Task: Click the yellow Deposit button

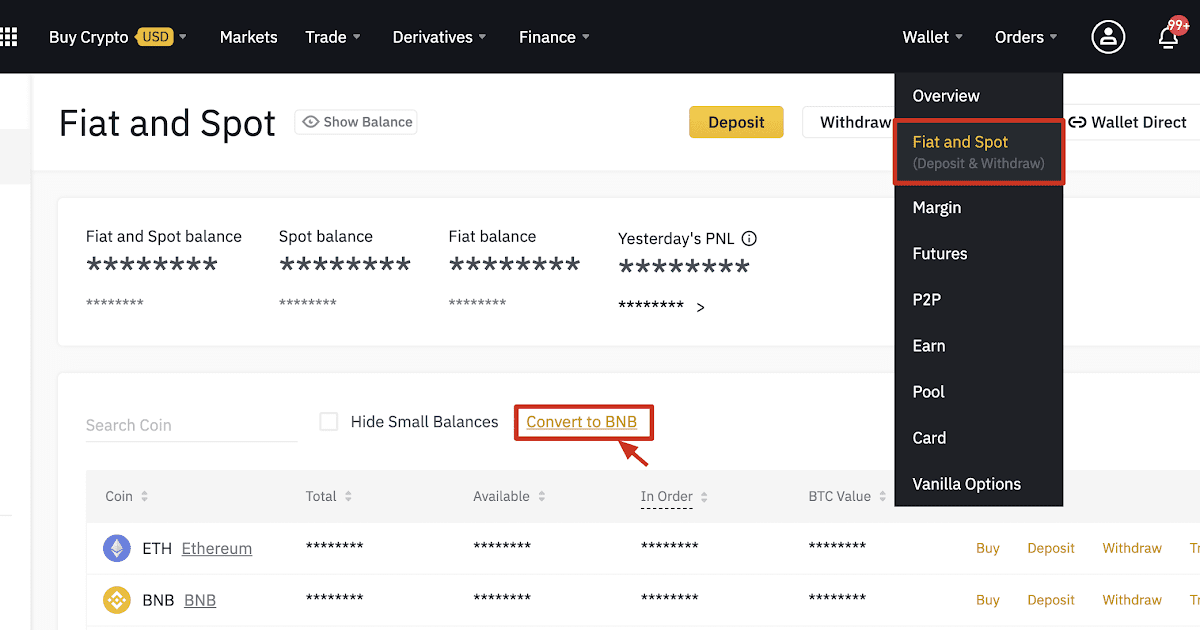Action: [736, 122]
